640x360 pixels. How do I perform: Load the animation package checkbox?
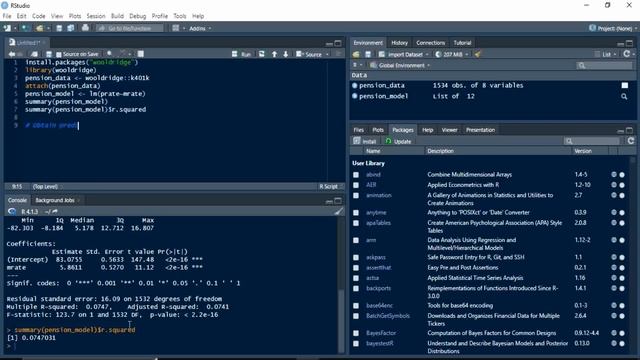[x=356, y=196]
